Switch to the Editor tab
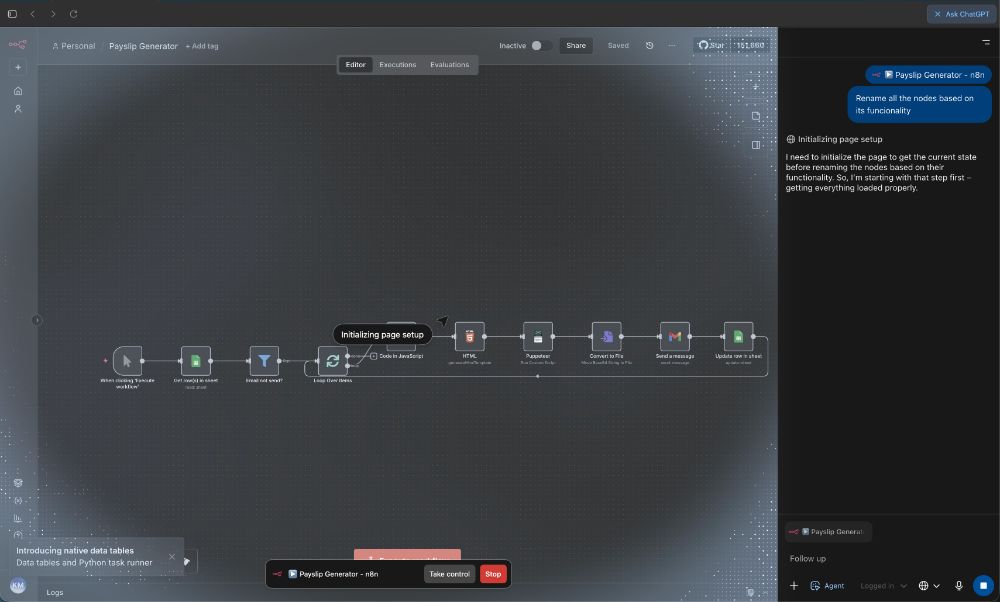 click(355, 64)
